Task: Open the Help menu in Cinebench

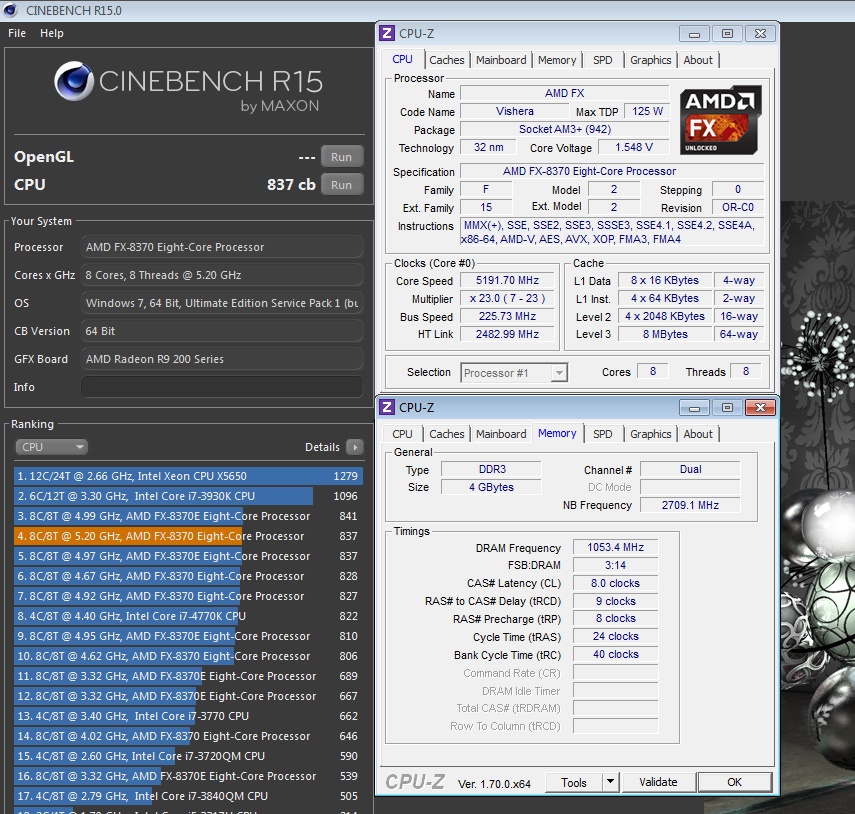Action: pos(52,33)
